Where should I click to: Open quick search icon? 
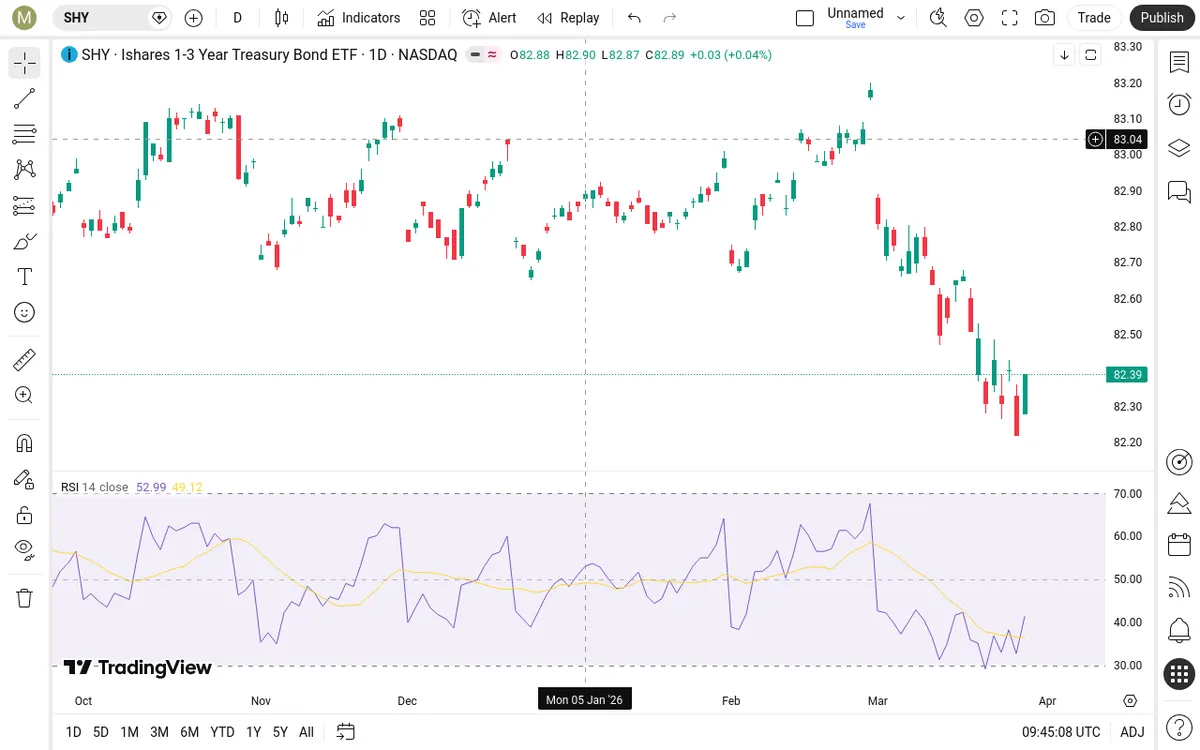pyautogui.click(x=938, y=18)
